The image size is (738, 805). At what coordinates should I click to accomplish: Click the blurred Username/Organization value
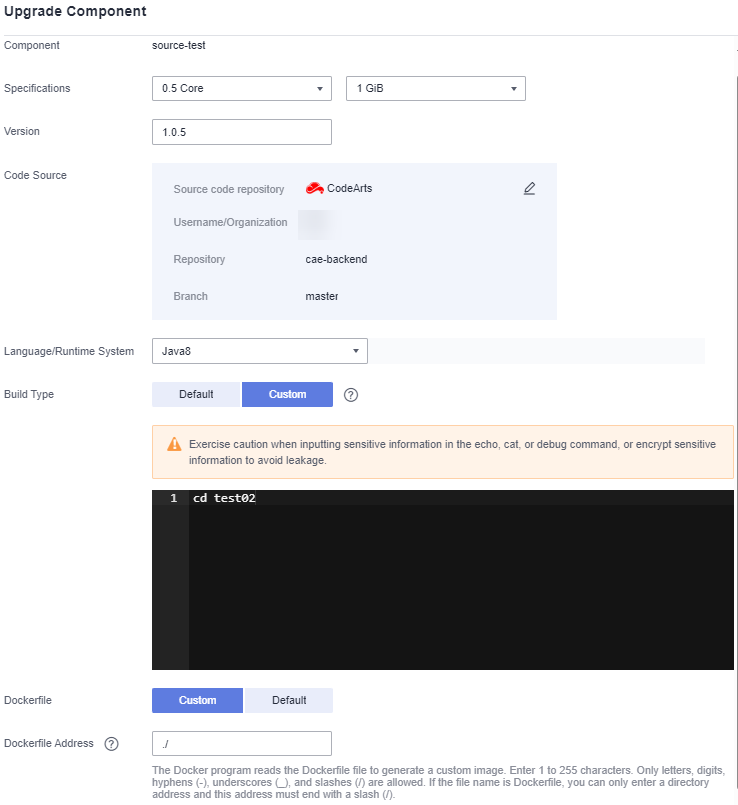[313, 222]
